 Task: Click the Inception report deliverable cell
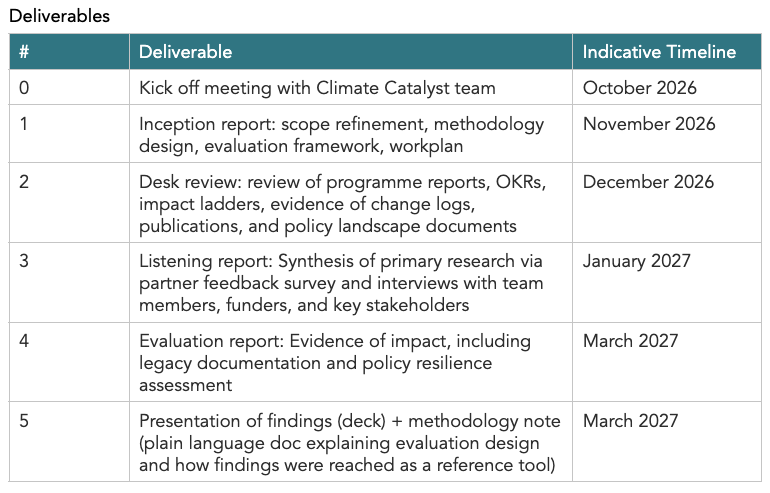tap(351, 134)
